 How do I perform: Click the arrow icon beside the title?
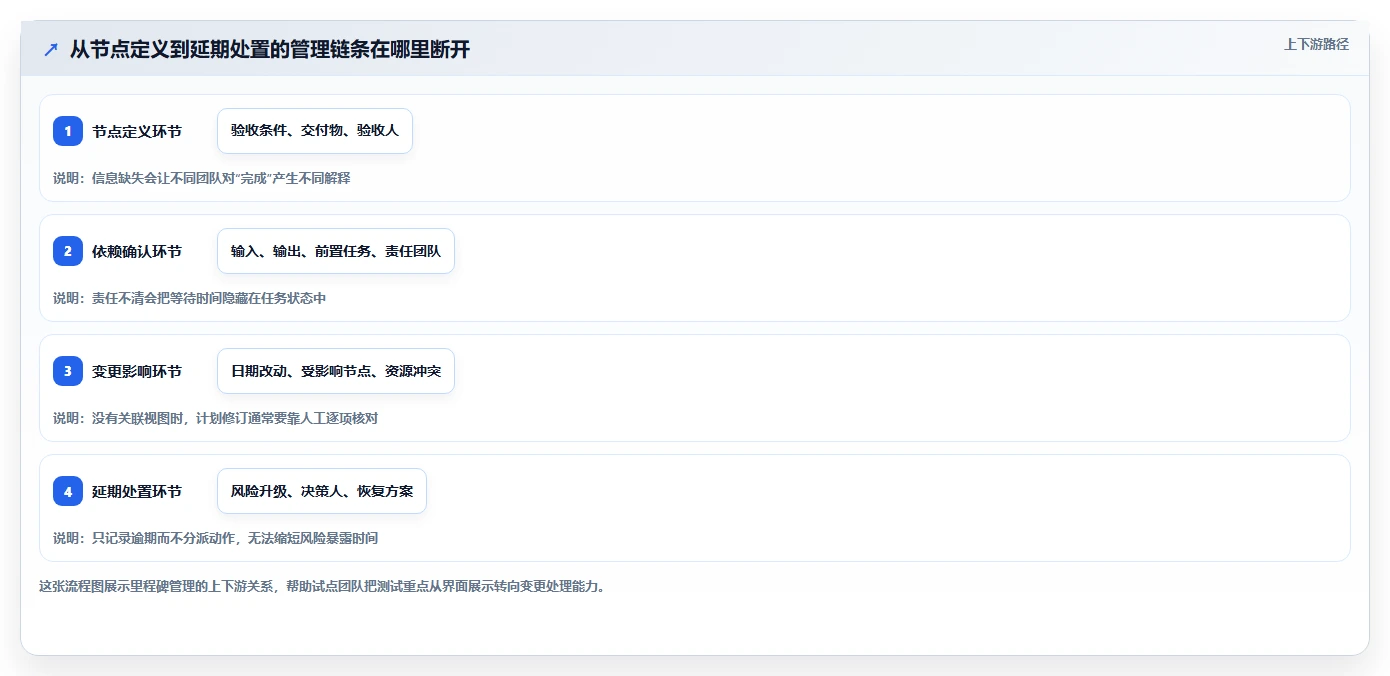click(51, 50)
